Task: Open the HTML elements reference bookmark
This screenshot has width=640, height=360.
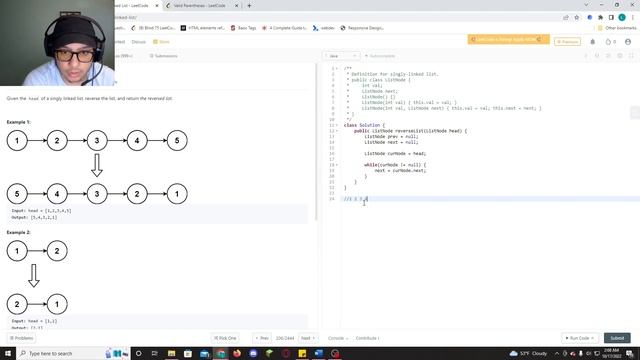Action: coord(203,28)
